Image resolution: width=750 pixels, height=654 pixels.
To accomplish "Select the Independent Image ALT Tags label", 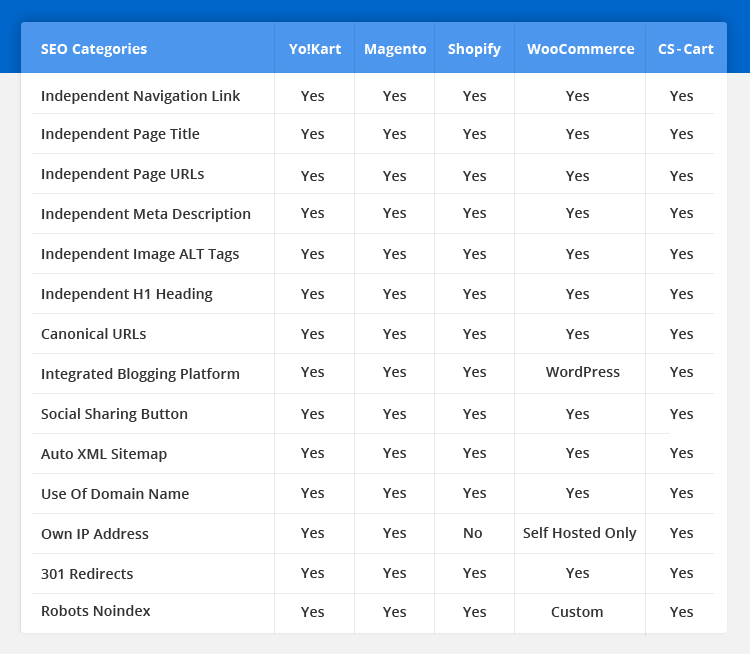I will [x=140, y=254].
